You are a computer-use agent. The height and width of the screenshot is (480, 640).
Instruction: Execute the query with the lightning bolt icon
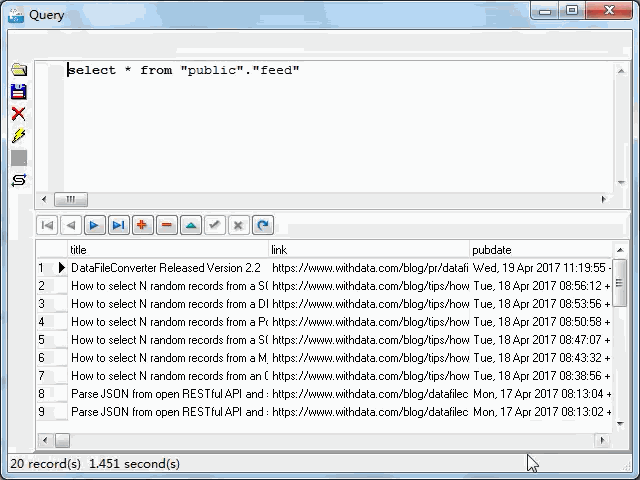point(18,136)
